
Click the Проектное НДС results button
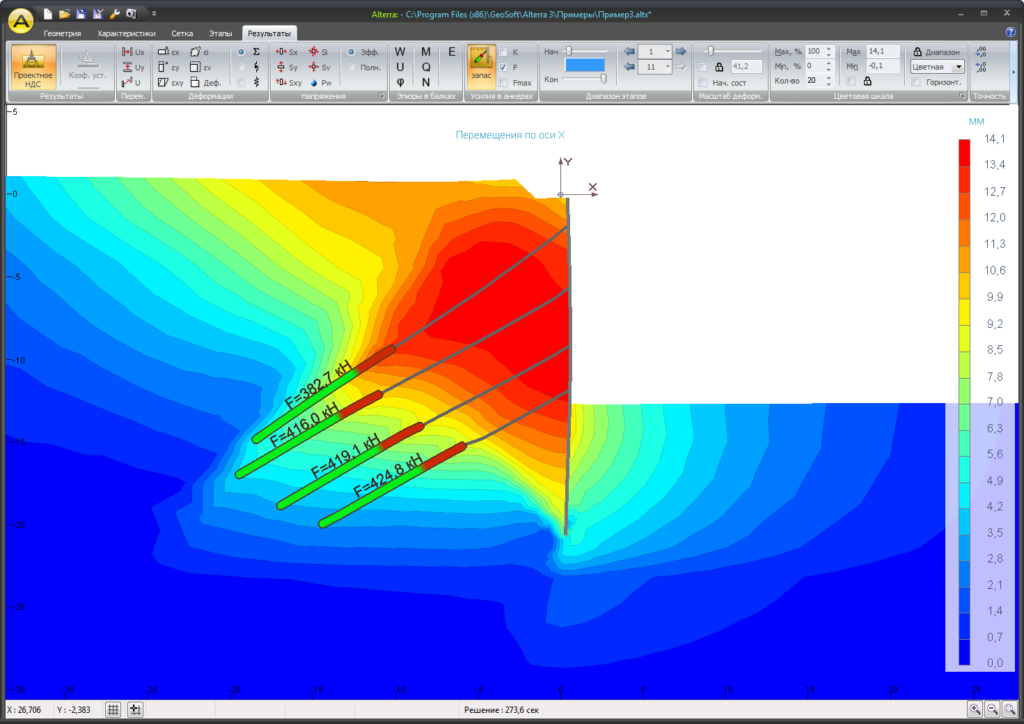[x=33, y=66]
